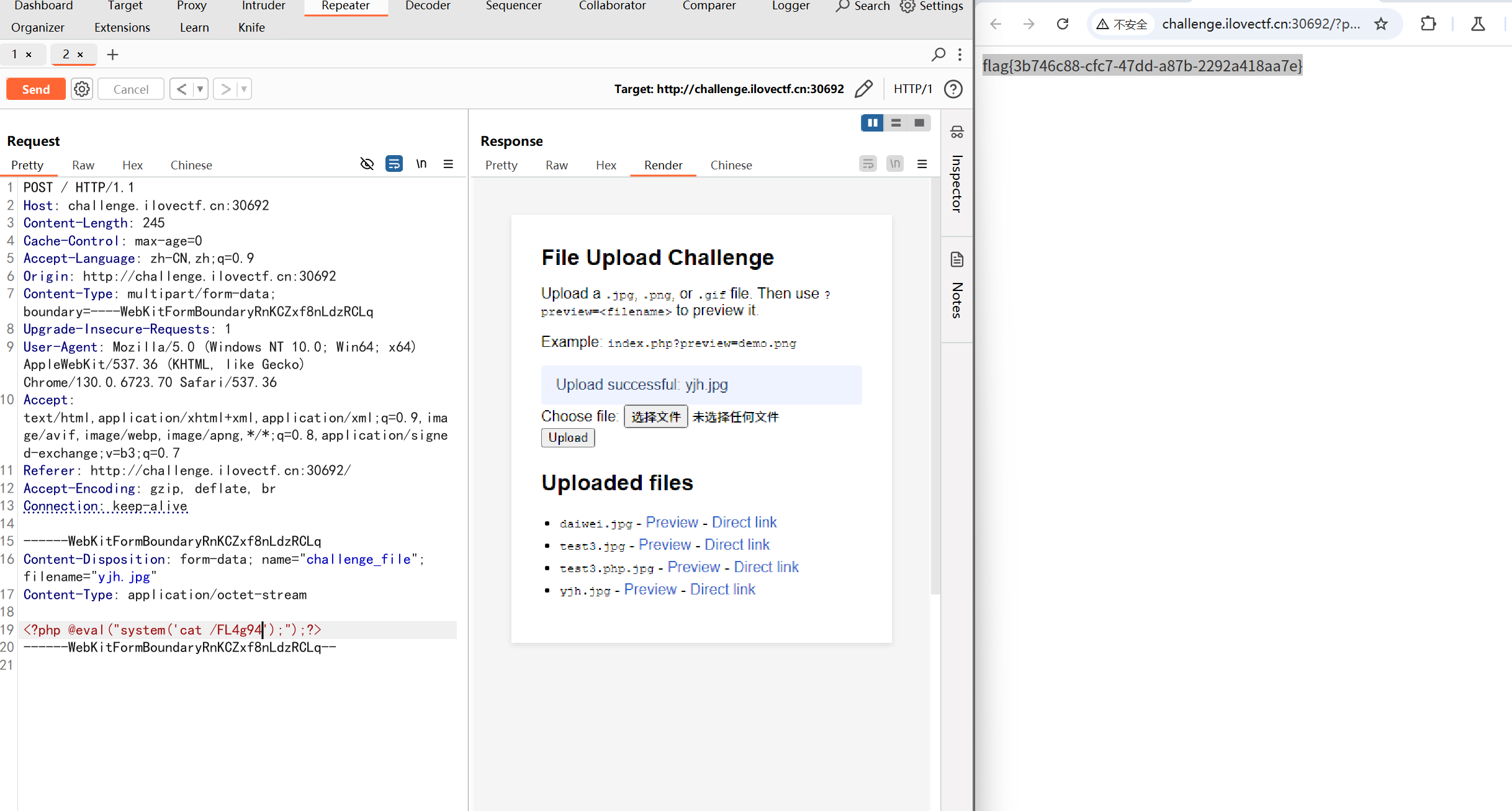Open response options hamburger menu
This screenshot has height=811, width=1512.
click(x=922, y=164)
